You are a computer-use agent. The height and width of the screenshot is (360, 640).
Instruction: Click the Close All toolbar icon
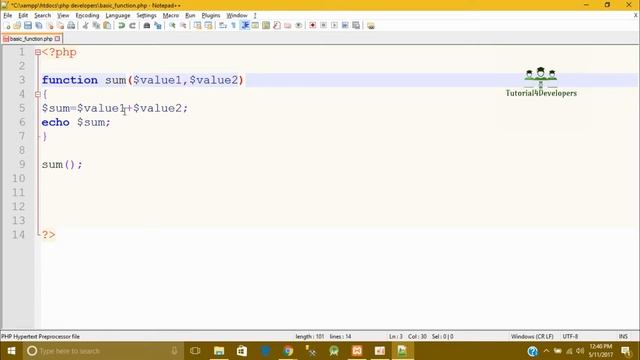pyautogui.click(x=60, y=26)
